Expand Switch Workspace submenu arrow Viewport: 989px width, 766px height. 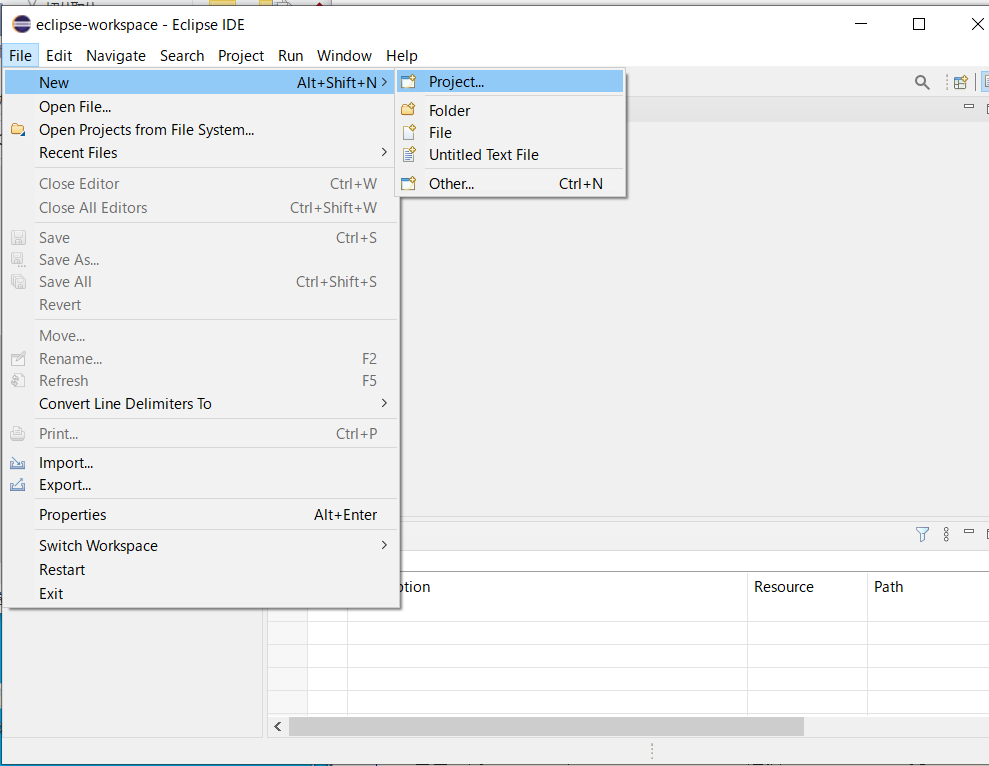tap(384, 545)
